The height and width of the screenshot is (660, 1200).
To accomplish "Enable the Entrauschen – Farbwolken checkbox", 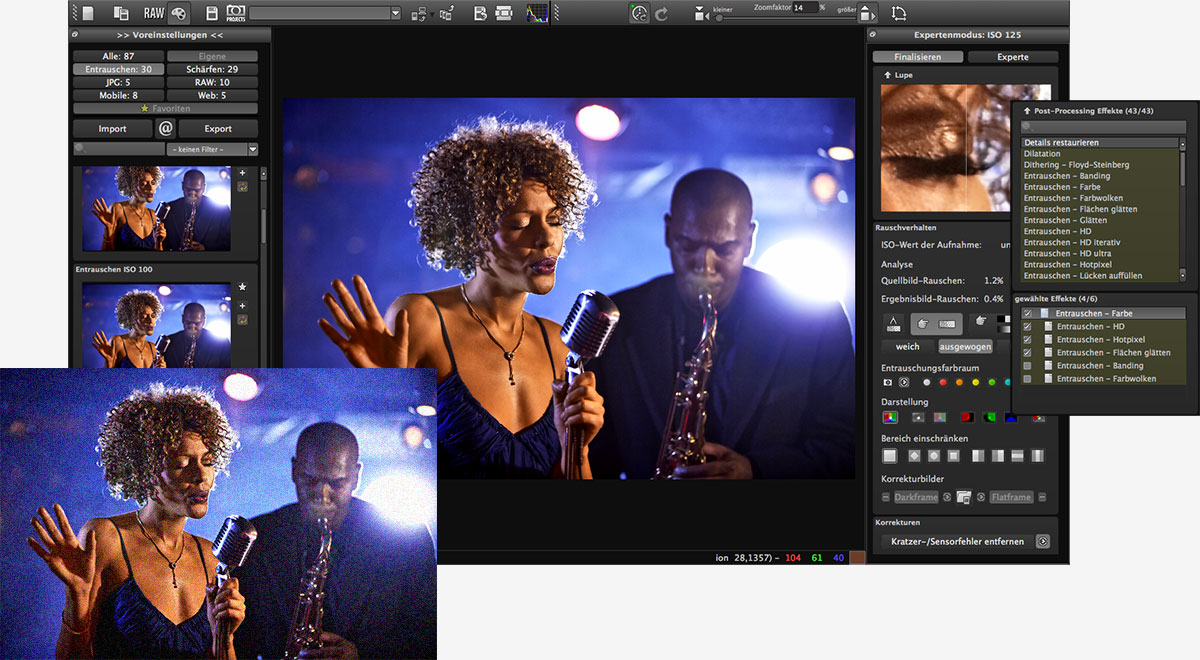I will pyautogui.click(x=1027, y=379).
